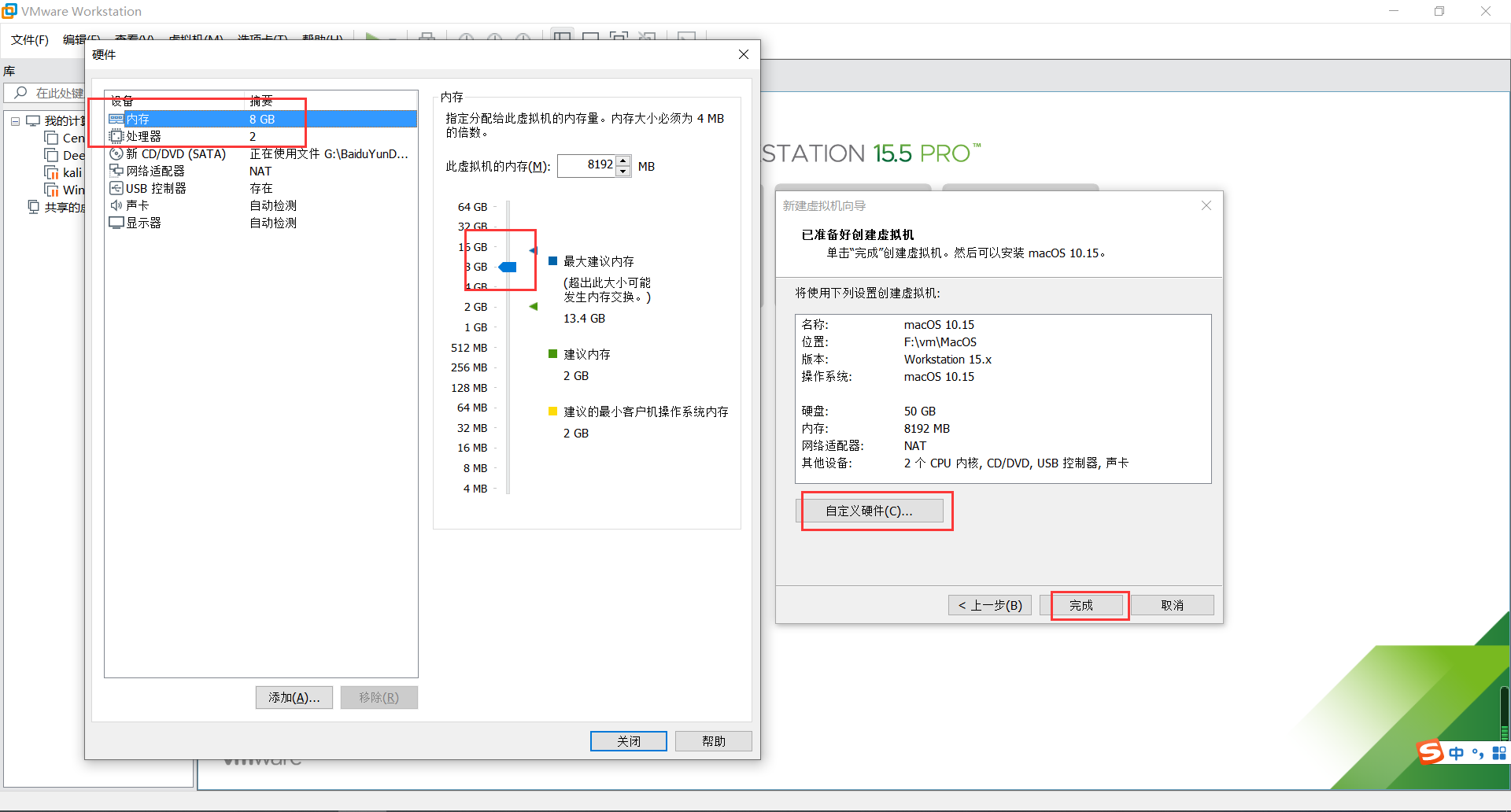Click the 1 GB slider scale label
The width and height of the screenshot is (1511, 812).
click(x=475, y=327)
